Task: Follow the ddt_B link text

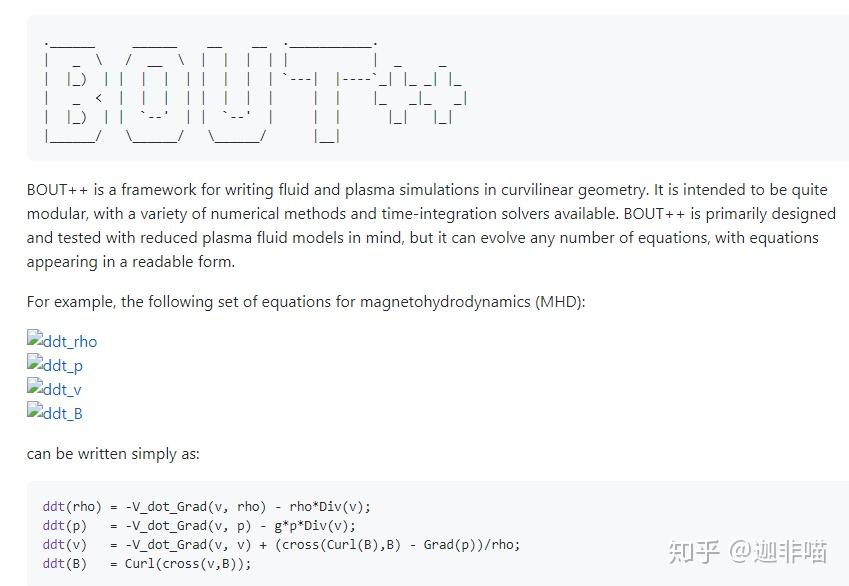Action: click(64, 414)
